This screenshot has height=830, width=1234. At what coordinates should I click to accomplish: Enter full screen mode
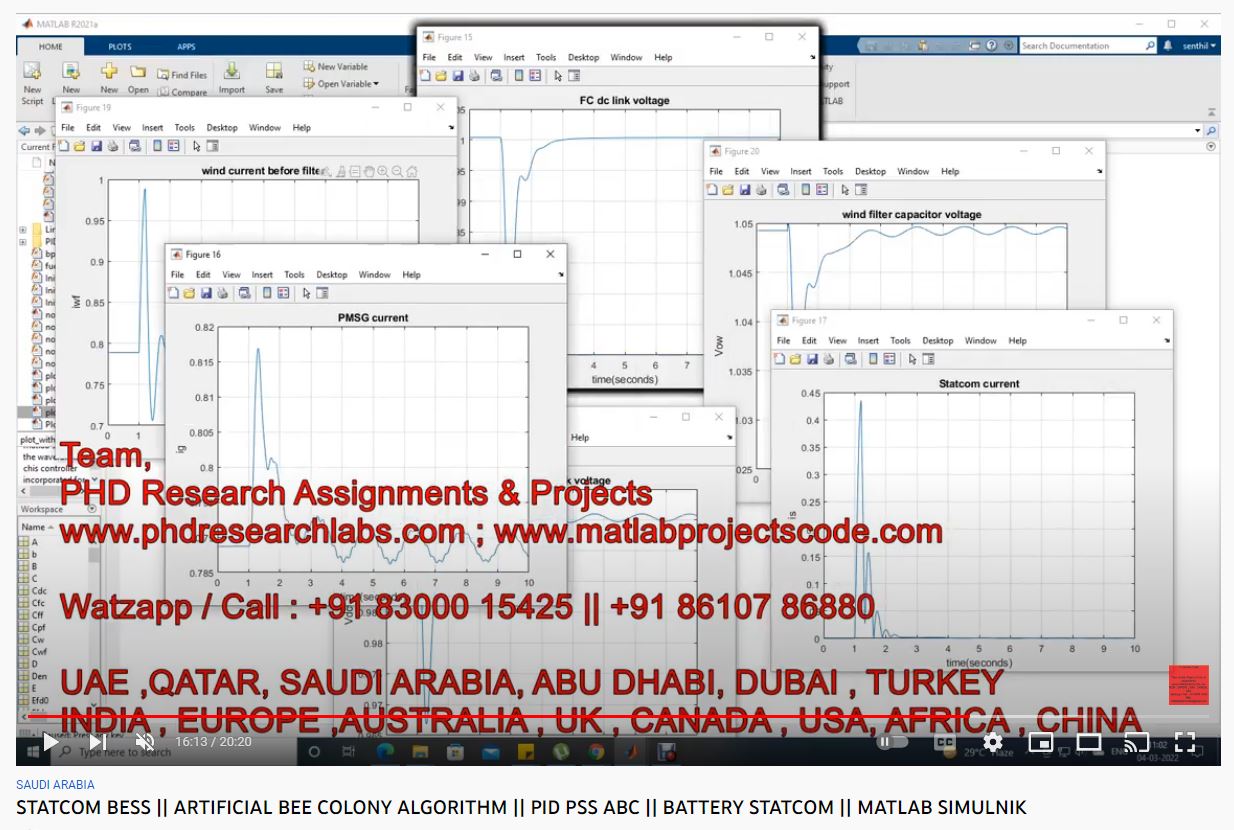click(1185, 742)
